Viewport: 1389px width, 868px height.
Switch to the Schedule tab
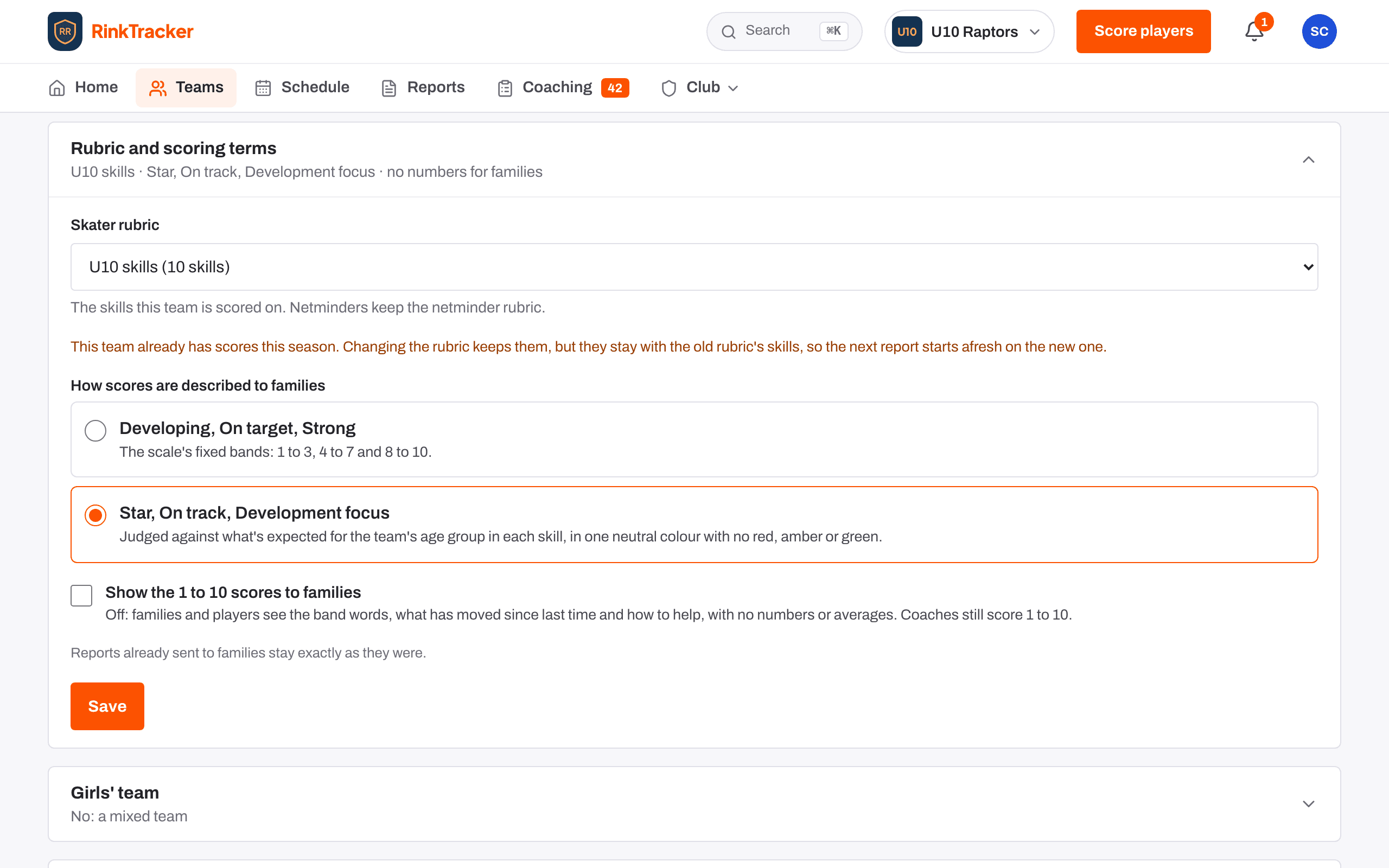[302, 88]
